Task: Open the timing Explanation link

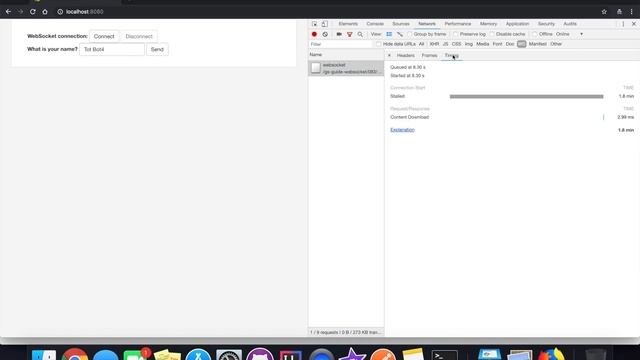Action: pyautogui.click(x=402, y=130)
